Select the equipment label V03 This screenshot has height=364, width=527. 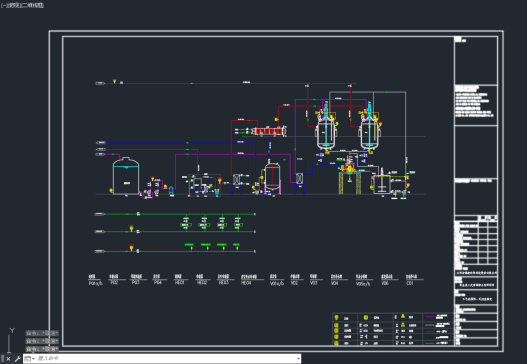click(x=314, y=283)
